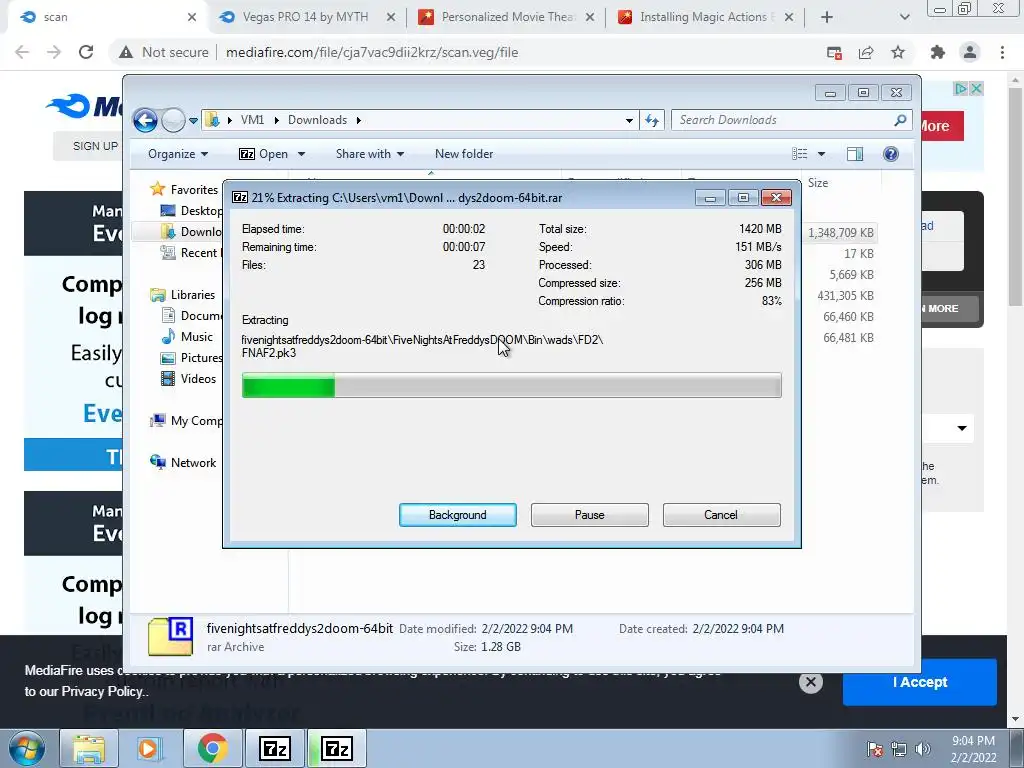
Task: Click VM1 in the address breadcrumb
Action: tap(252, 120)
